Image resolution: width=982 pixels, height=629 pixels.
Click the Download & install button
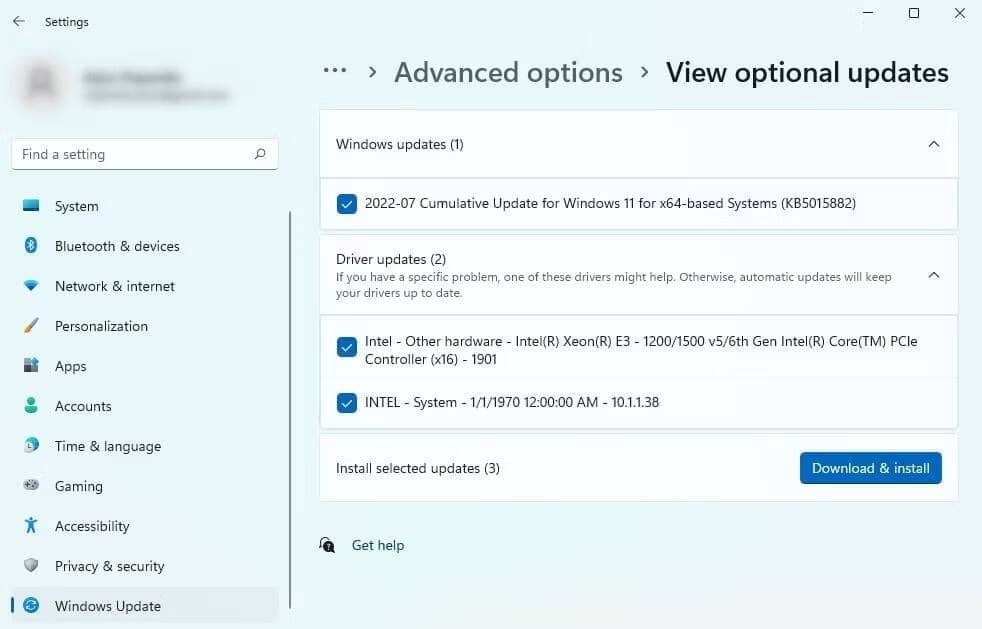click(869, 467)
